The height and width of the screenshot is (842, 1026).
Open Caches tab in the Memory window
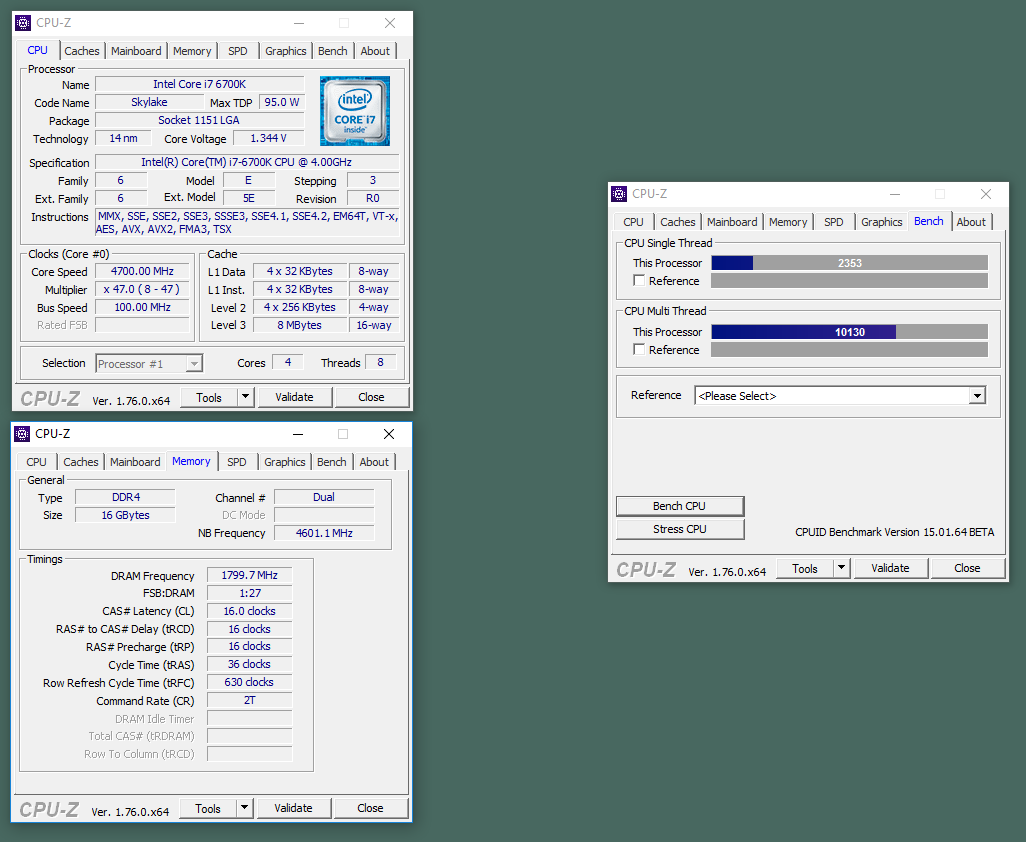[x=80, y=462]
